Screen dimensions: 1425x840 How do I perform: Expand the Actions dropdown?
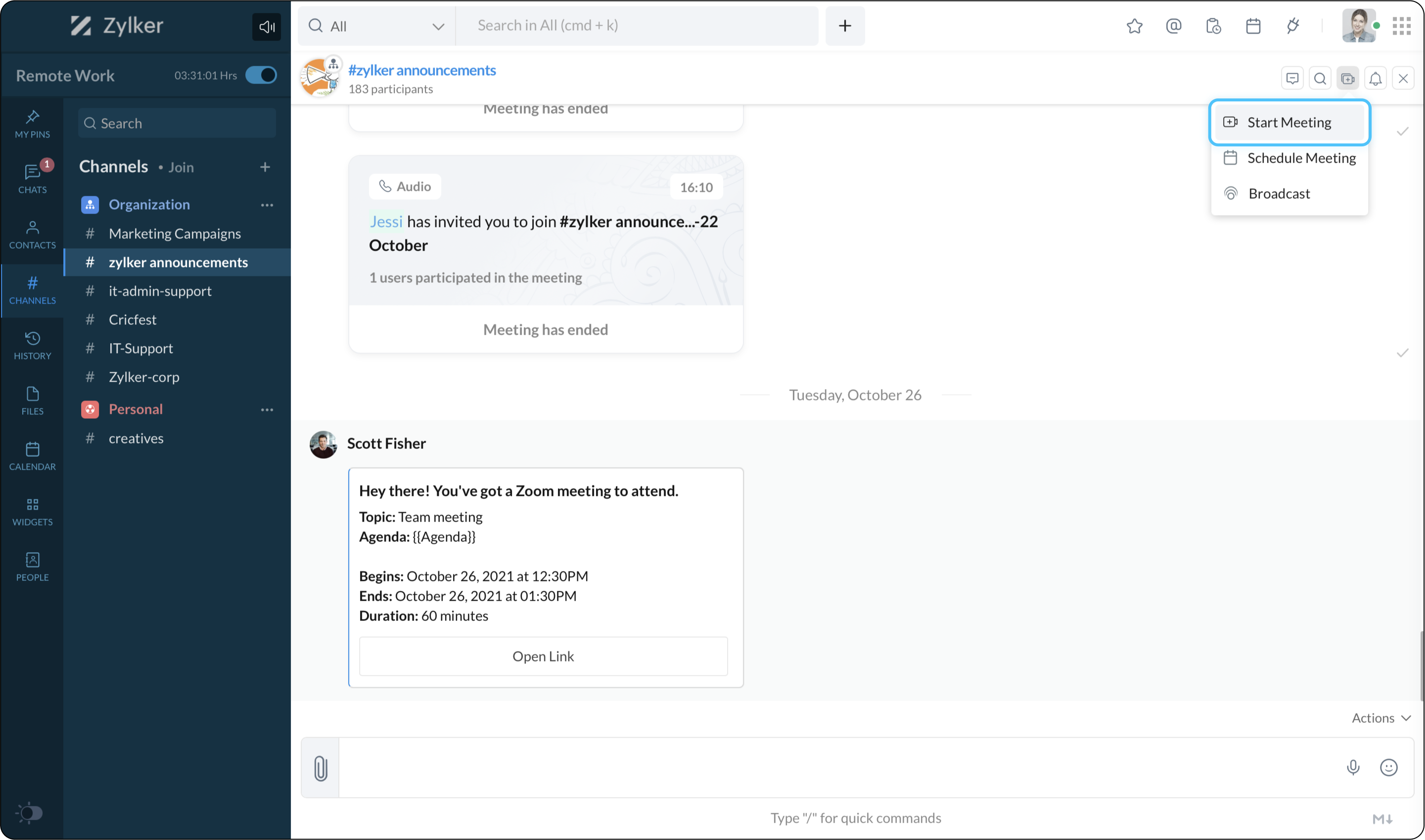[x=1380, y=718]
